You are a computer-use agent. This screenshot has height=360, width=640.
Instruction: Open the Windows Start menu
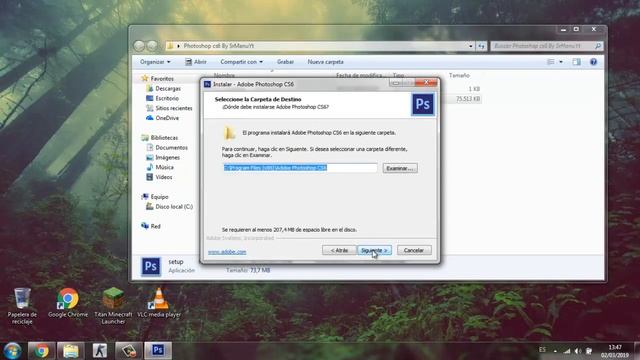pyautogui.click(x=12, y=351)
